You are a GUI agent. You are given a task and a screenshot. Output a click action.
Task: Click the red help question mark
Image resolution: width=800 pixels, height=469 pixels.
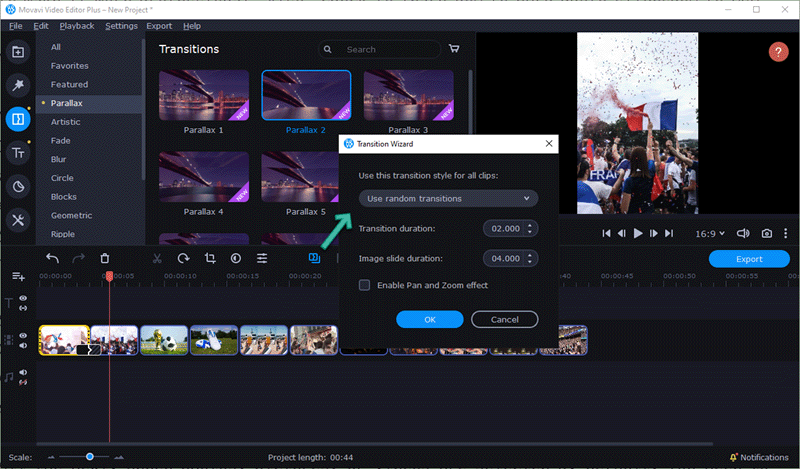click(x=778, y=52)
